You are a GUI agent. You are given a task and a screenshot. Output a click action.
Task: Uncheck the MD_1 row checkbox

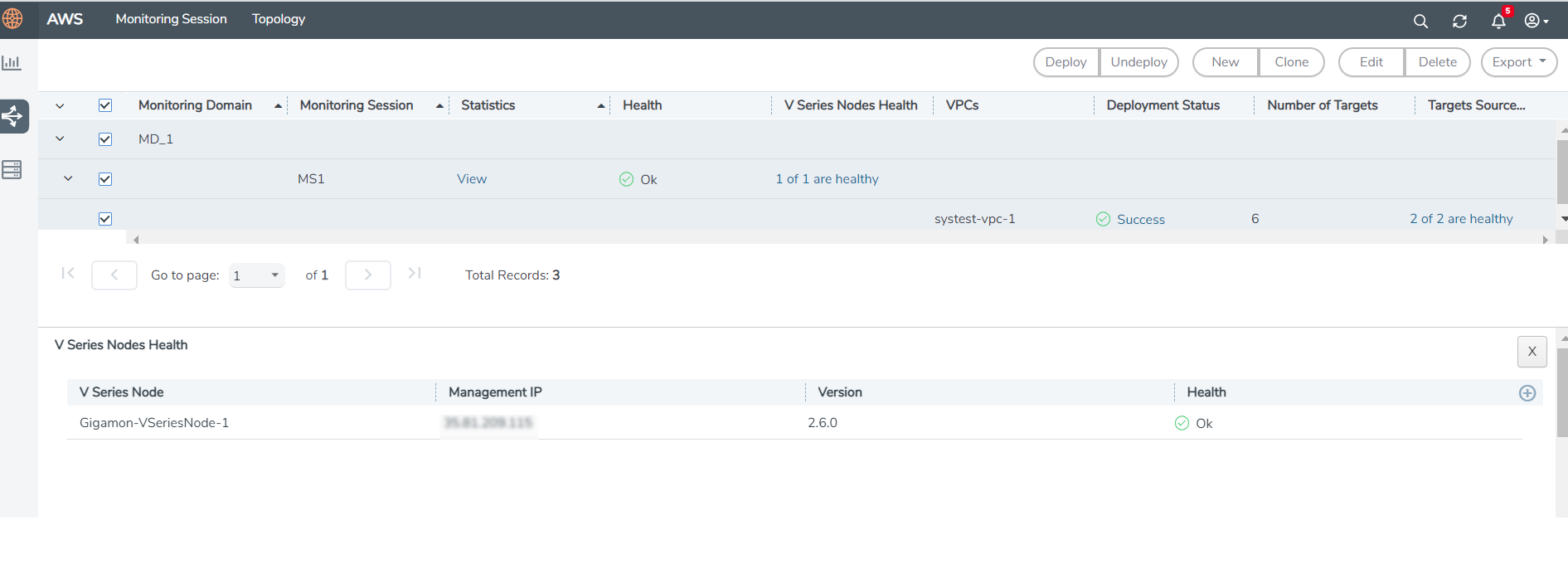pos(105,139)
